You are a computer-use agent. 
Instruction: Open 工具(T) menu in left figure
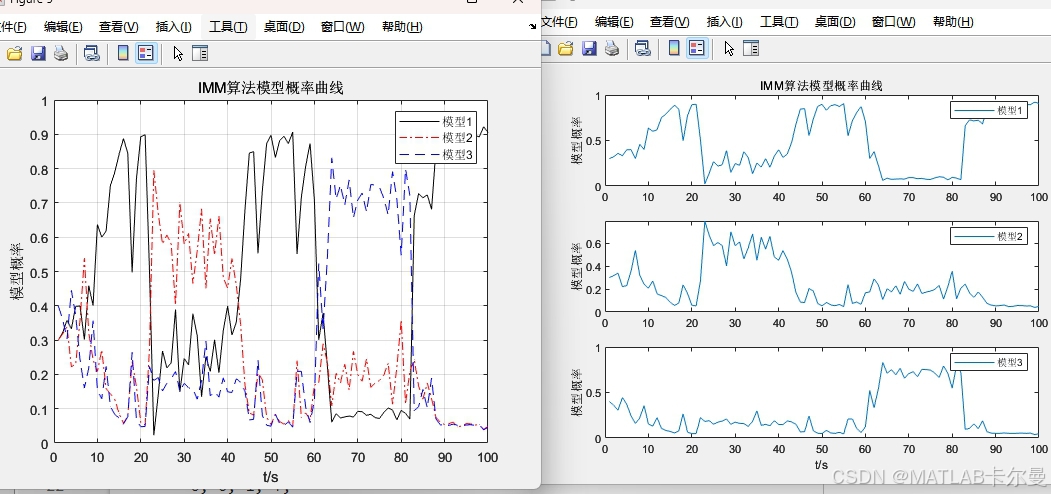click(x=228, y=27)
